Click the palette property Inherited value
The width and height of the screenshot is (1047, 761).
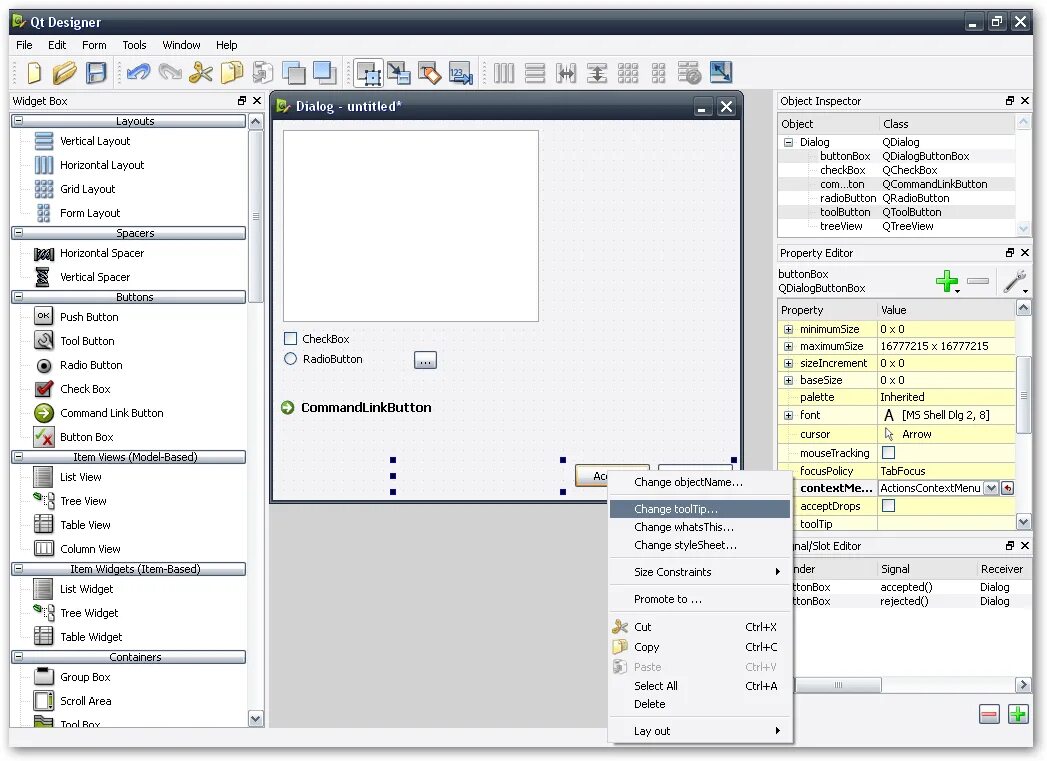coord(946,397)
